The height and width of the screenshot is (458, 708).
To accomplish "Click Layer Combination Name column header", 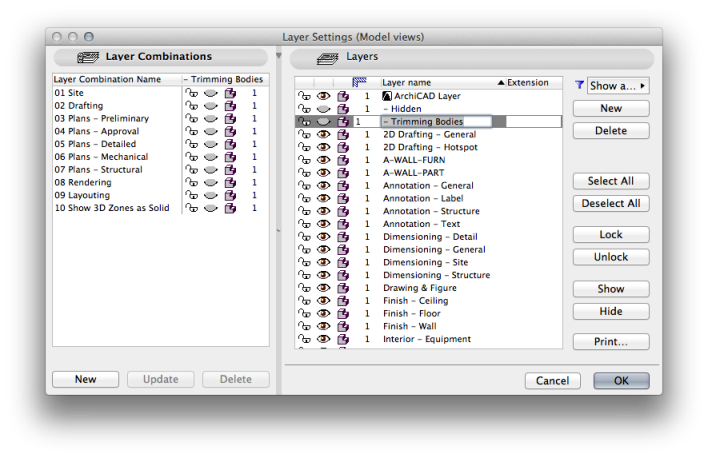I will [x=117, y=79].
